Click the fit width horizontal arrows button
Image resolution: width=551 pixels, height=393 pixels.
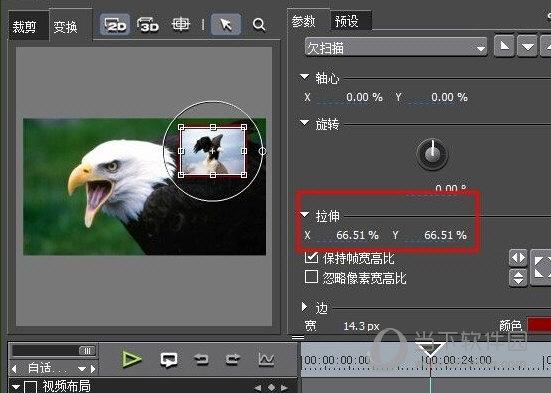tap(518, 258)
